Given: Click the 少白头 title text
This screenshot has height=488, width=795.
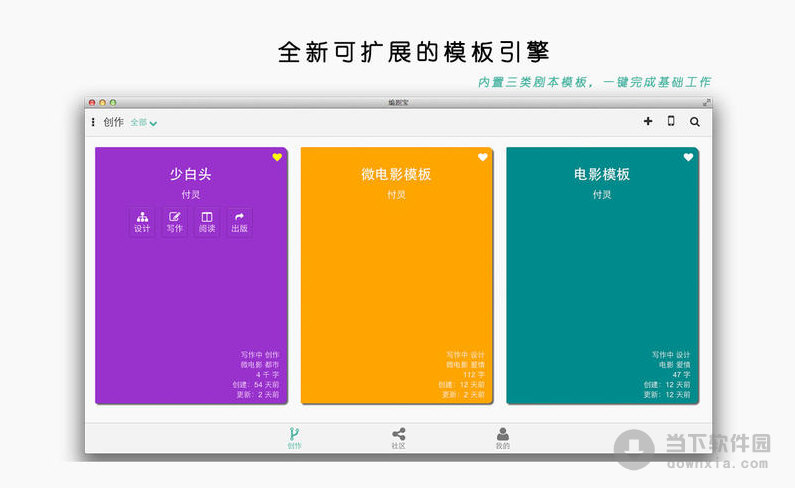Looking at the screenshot, I should [190, 174].
